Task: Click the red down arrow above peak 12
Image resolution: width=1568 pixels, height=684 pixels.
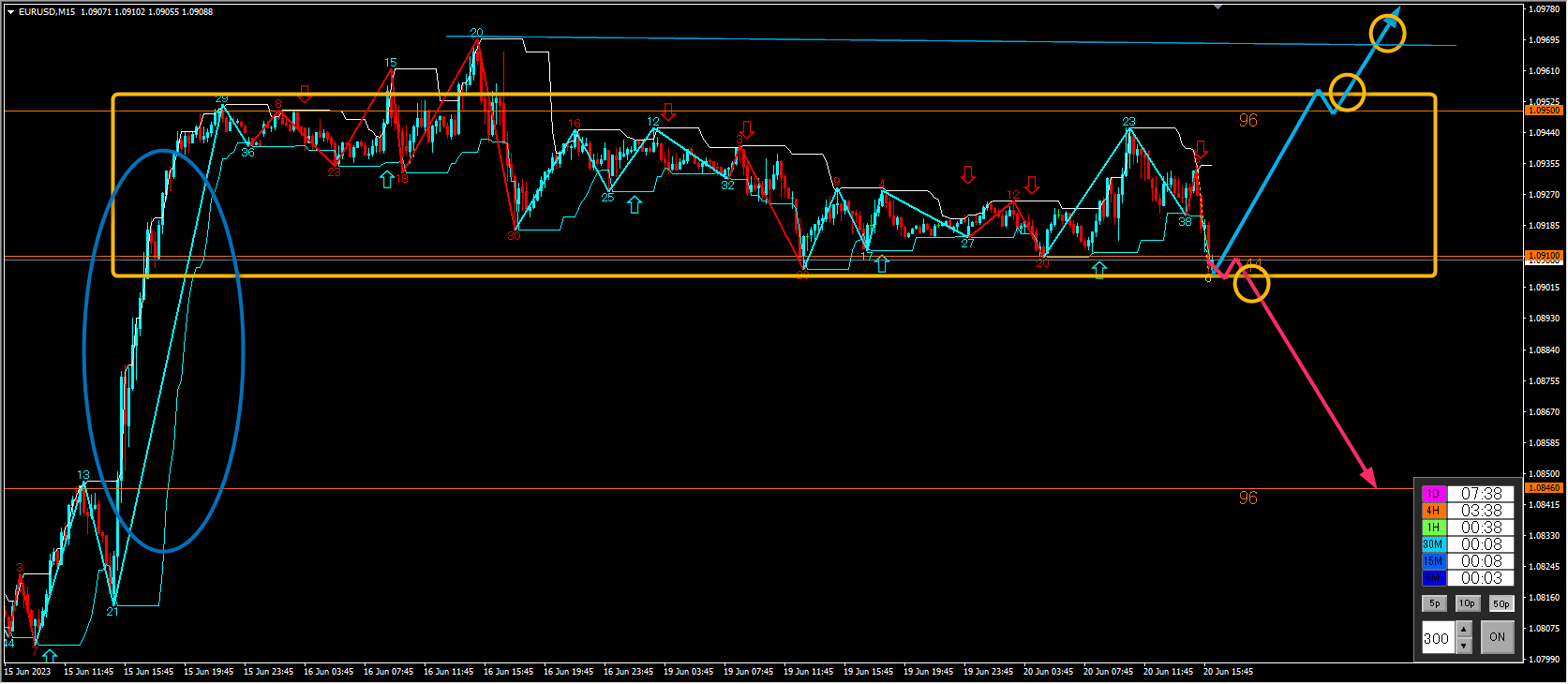Action: coord(668,112)
